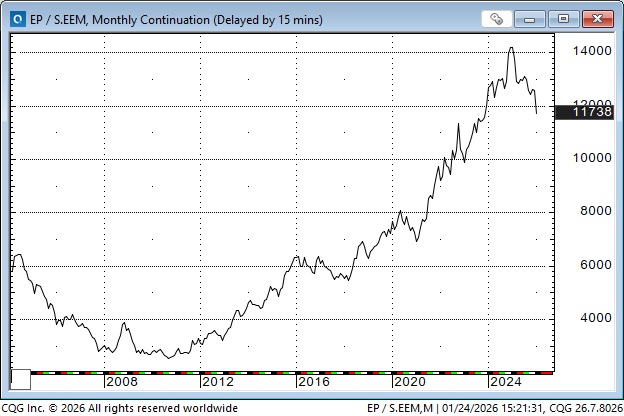The height and width of the screenshot is (416, 624).
Task: Click the 2008 label on time axis
Action: pos(121,382)
